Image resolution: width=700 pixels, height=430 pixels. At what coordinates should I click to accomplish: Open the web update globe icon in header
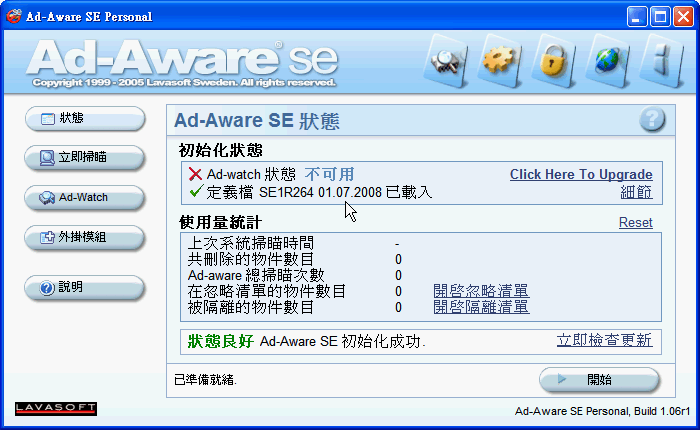coord(608,60)
